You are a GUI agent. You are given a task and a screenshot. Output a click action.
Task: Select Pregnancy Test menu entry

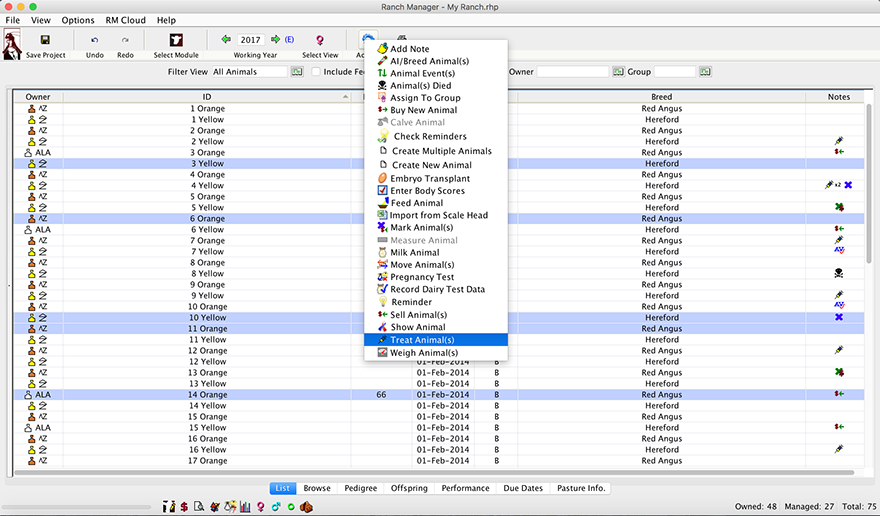[x=422, y=277]
